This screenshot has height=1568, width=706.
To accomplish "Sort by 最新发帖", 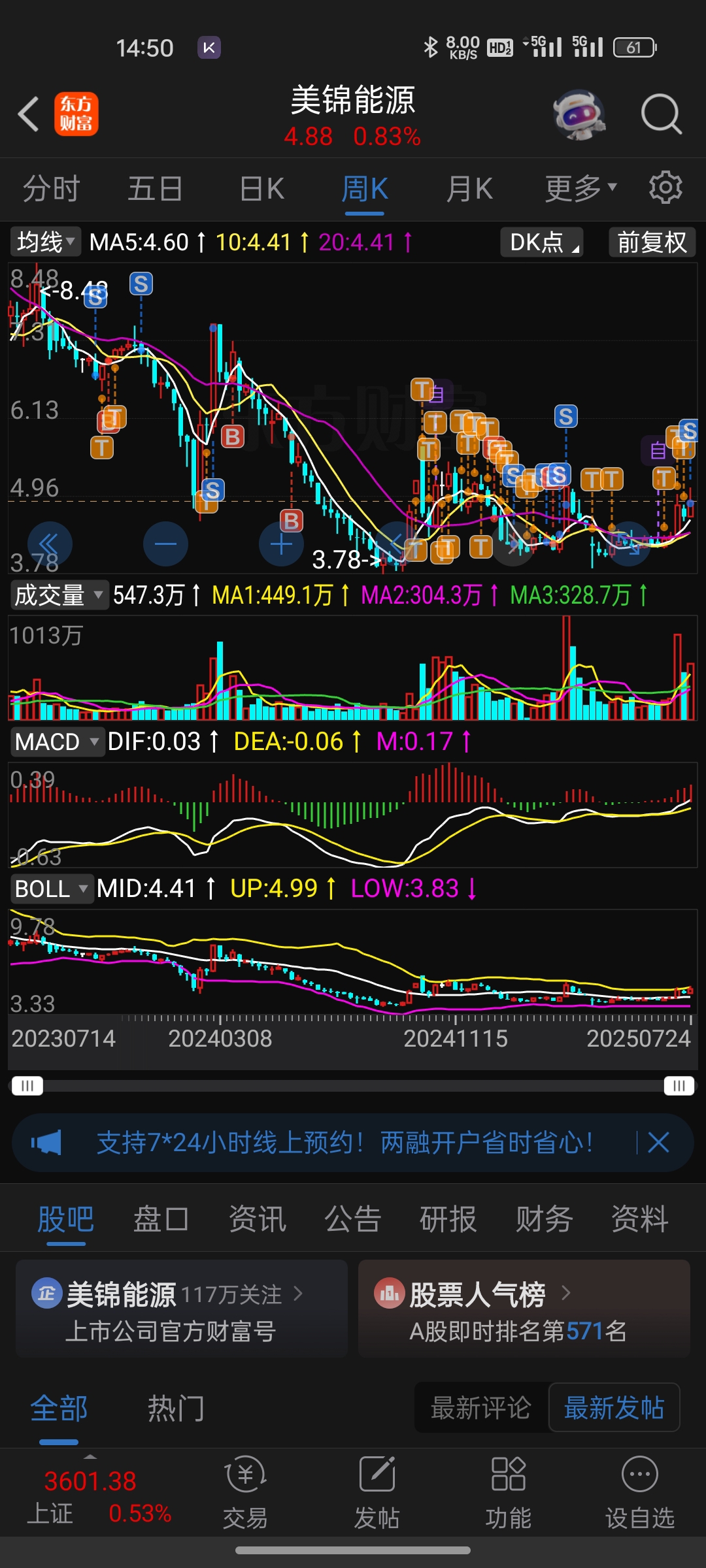I will click(x=614, y=1408).
